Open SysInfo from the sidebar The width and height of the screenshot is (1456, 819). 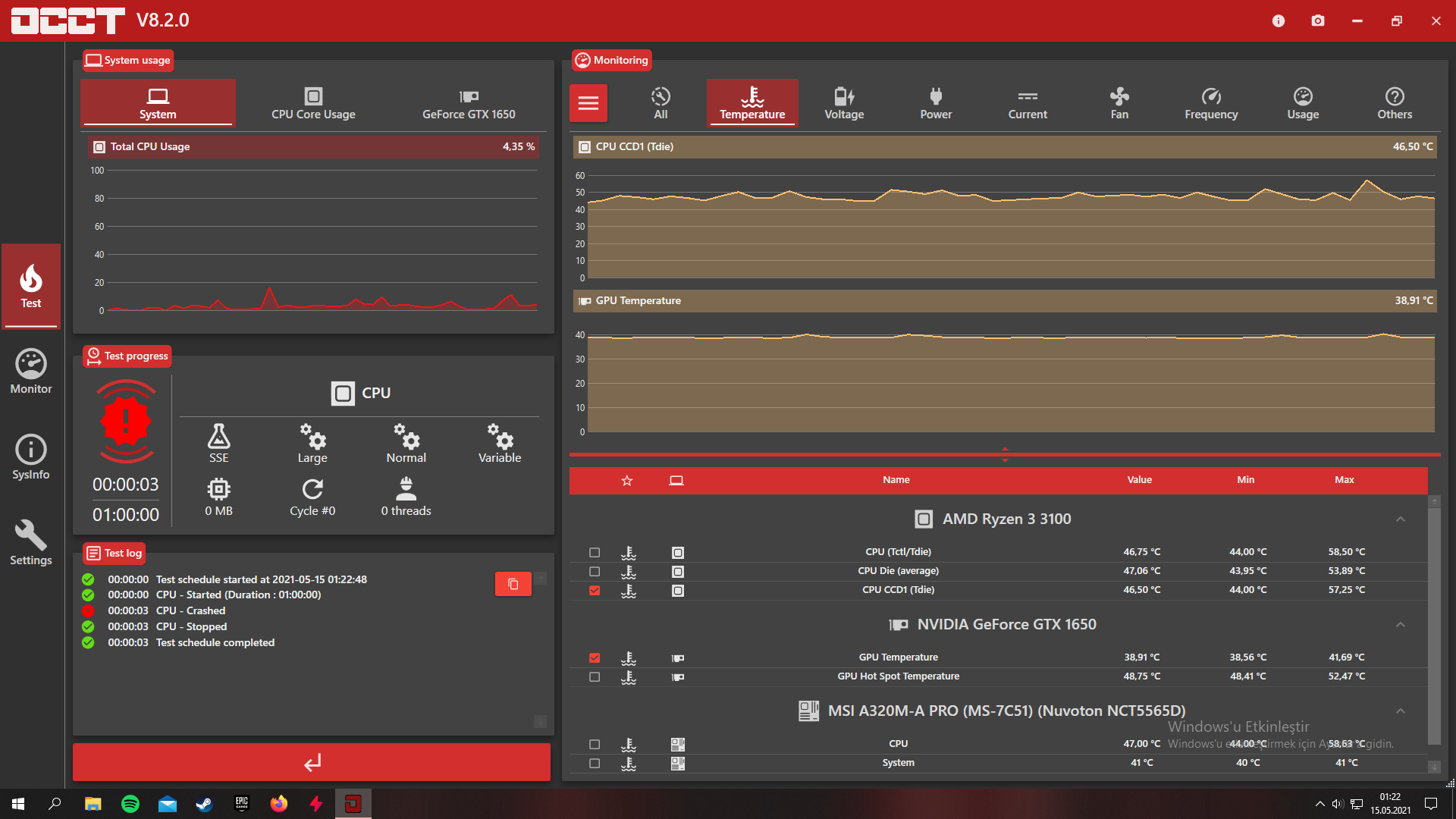pos(31,457)
